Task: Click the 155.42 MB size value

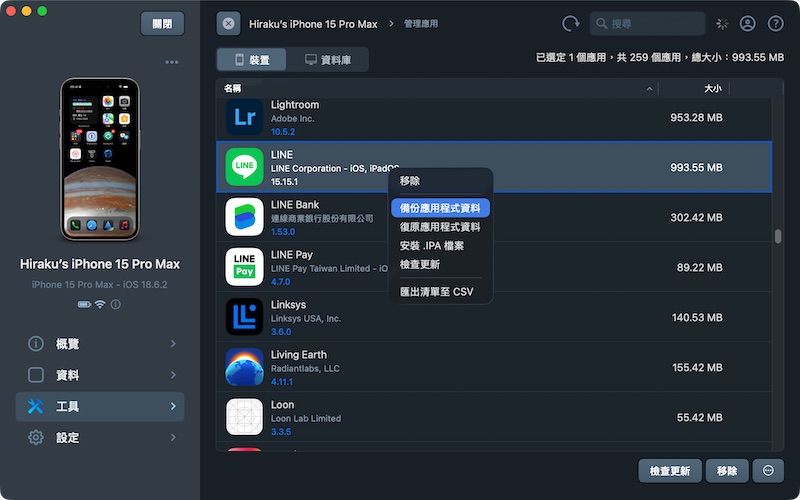Action: (x=697, y=367)
